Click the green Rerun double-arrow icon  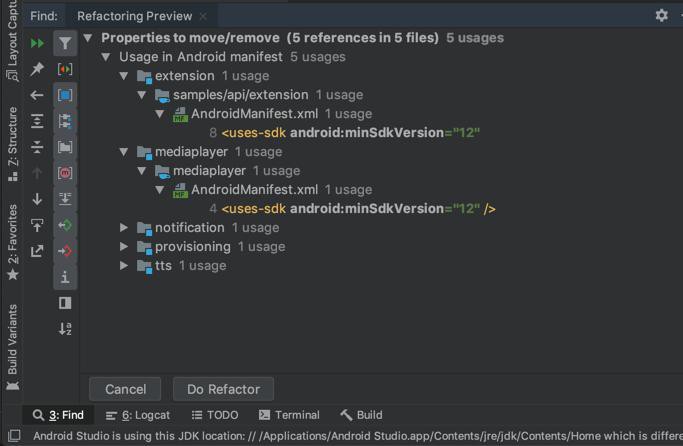pos(37,43)
